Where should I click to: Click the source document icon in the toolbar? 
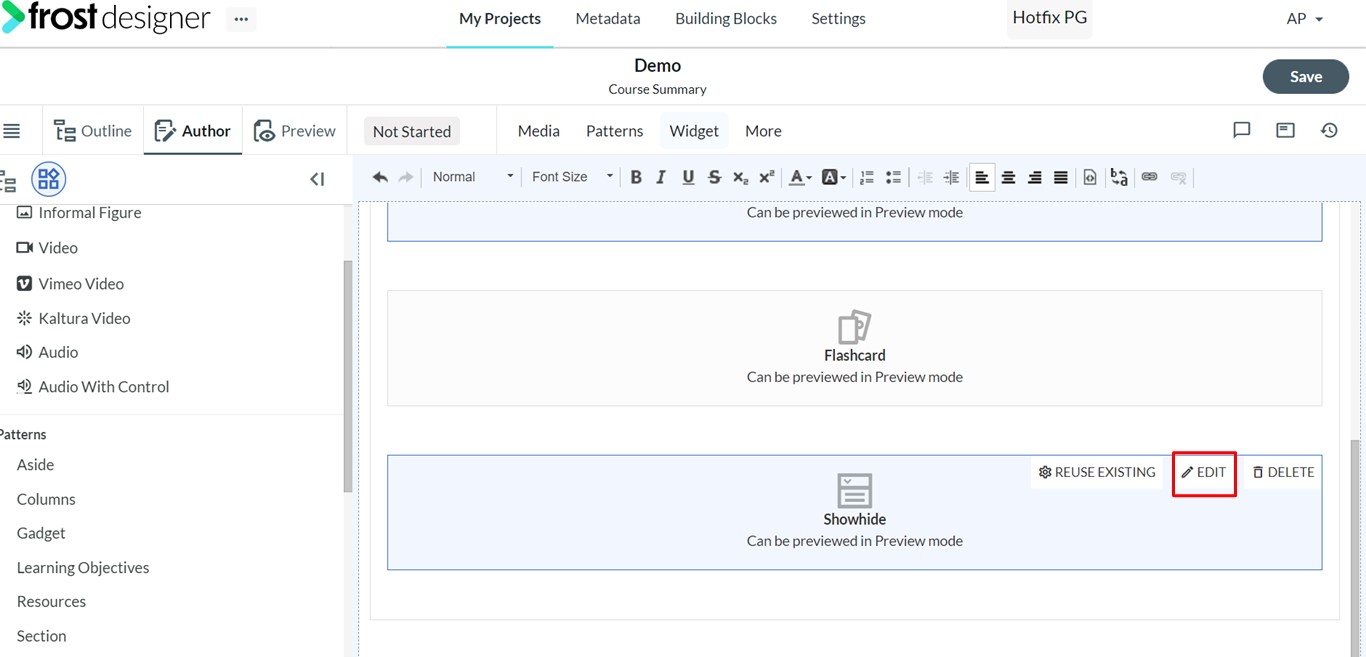point(1090,177)
